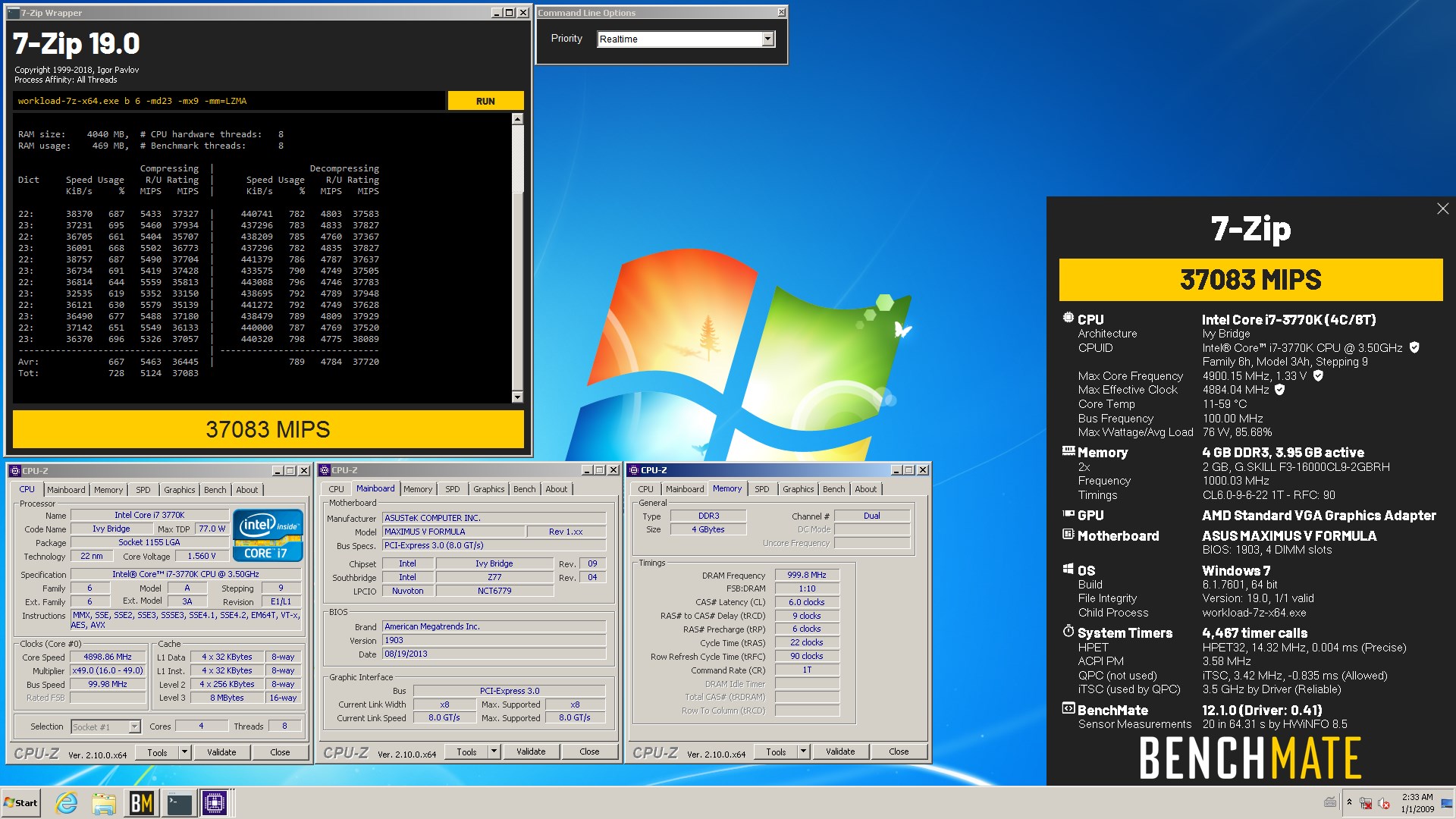
Task: Click the GPU icon in BenchMate panel
Action: pos(1068,514)
